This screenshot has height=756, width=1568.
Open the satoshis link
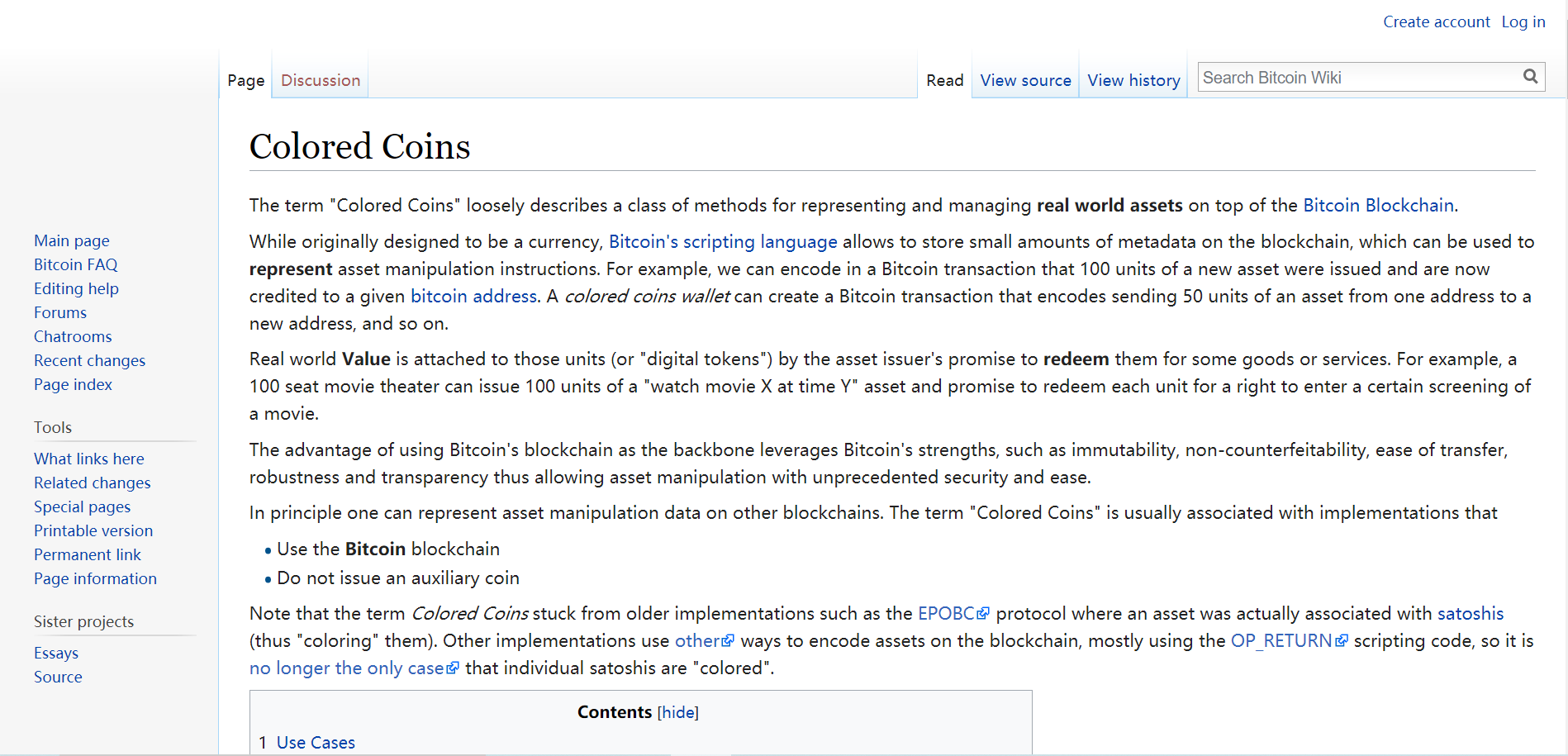click(x=1470, y=613)
